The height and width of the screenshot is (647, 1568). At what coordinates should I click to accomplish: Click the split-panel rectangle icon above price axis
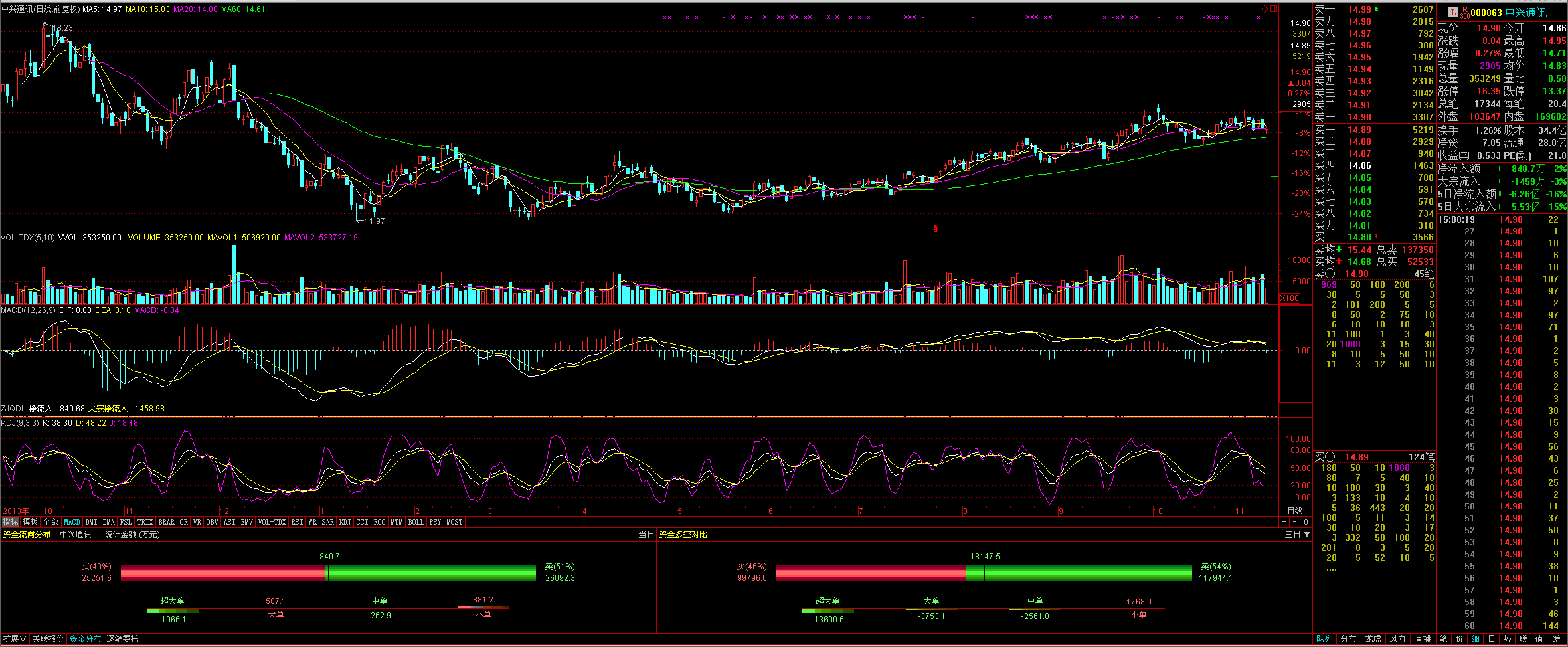coord(1274,9)
